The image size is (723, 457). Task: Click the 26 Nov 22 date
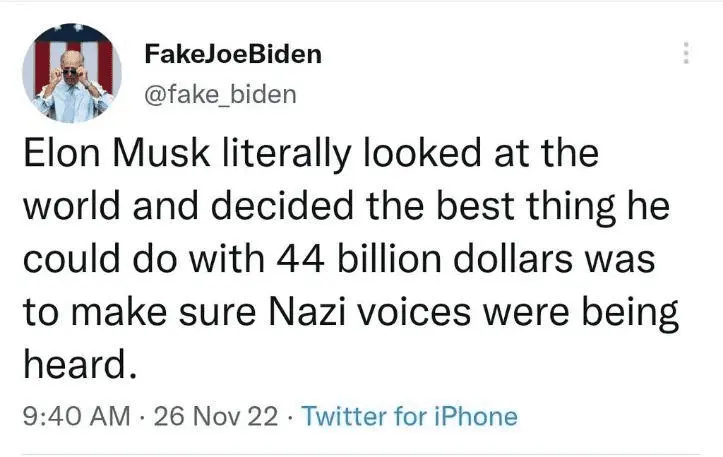click(x=219, y=416)
